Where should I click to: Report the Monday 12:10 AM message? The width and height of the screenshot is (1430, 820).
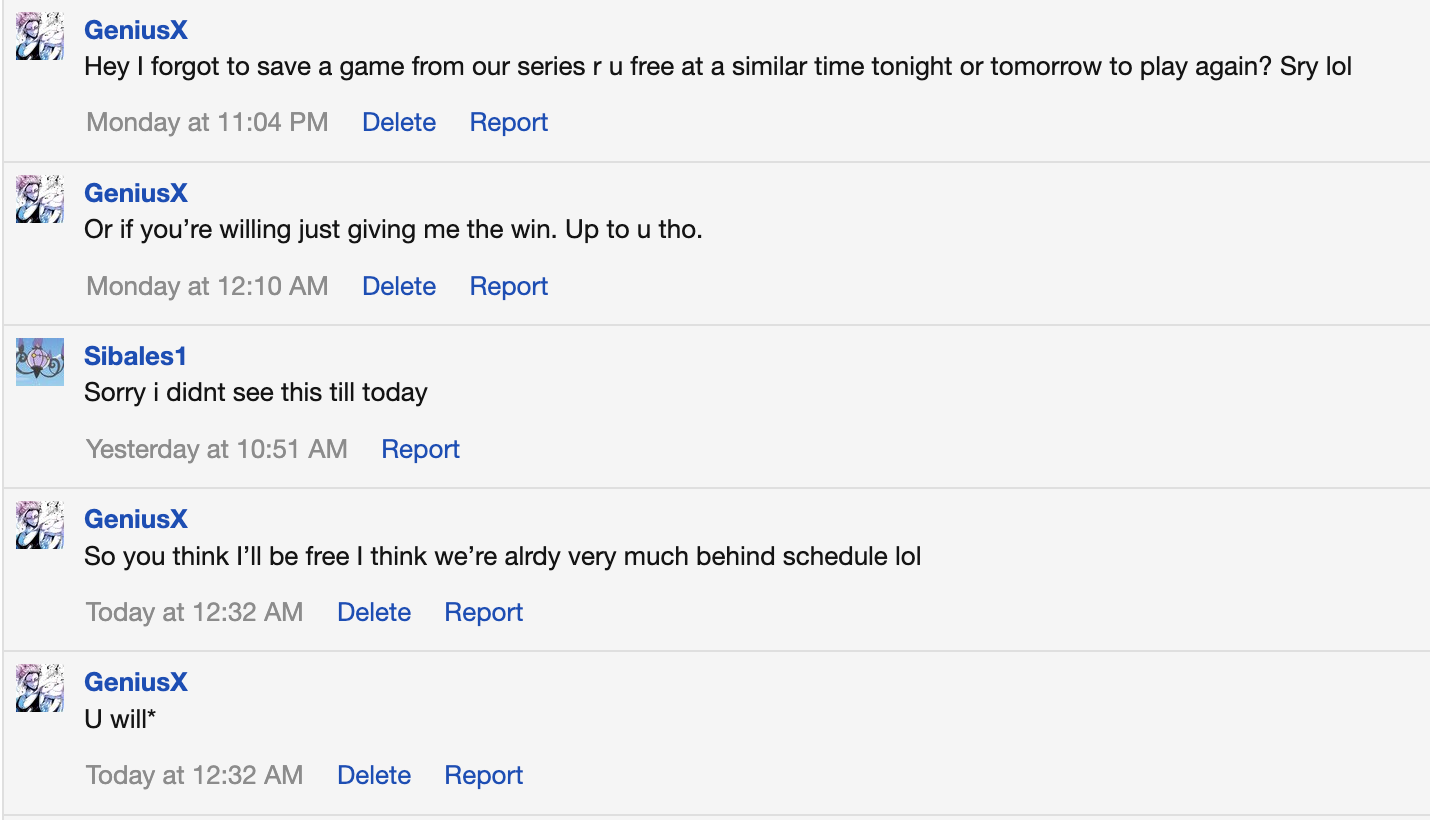coord(509,286)
